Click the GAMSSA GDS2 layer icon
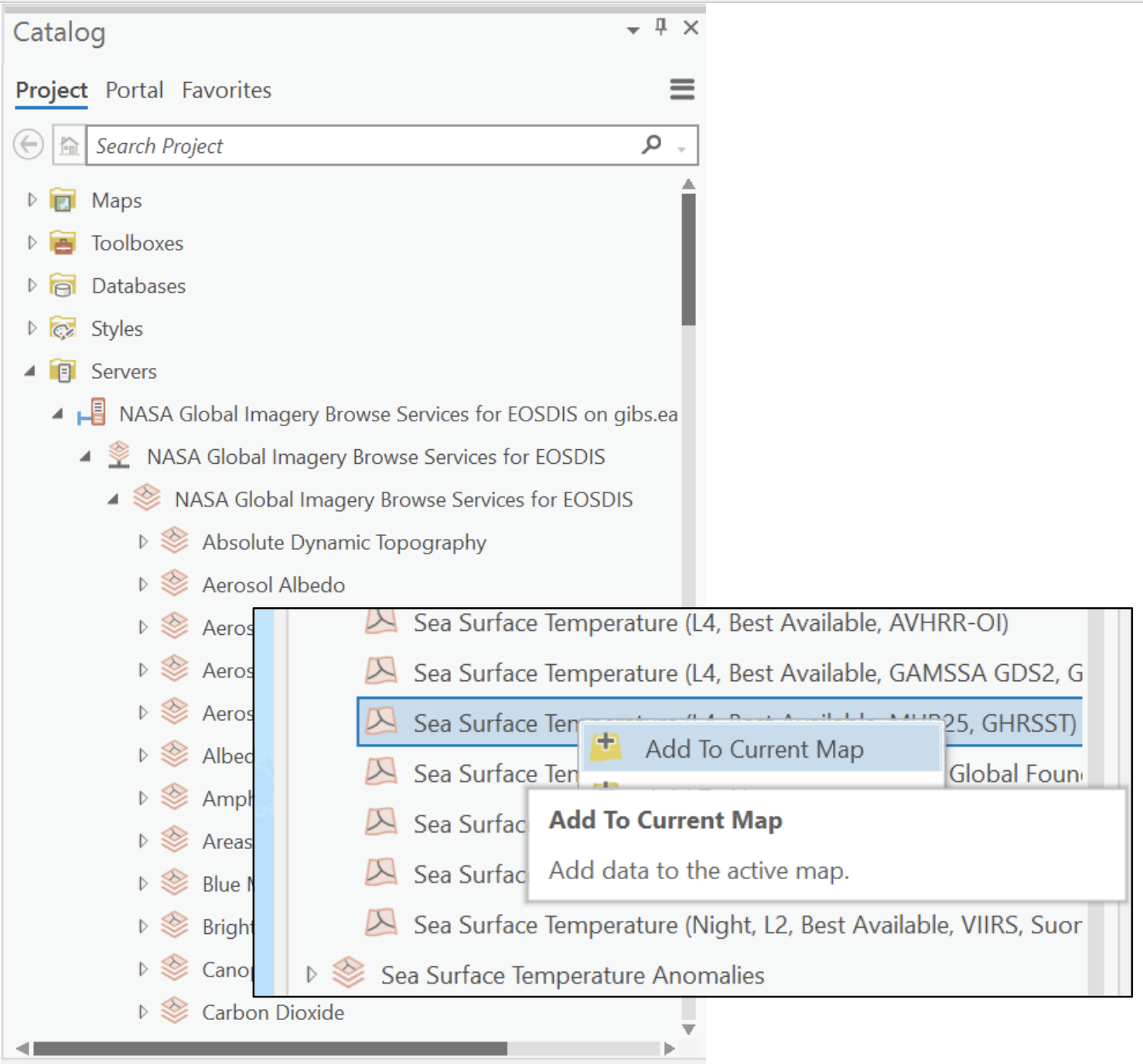1143x1064 pixels. [381, 670]
